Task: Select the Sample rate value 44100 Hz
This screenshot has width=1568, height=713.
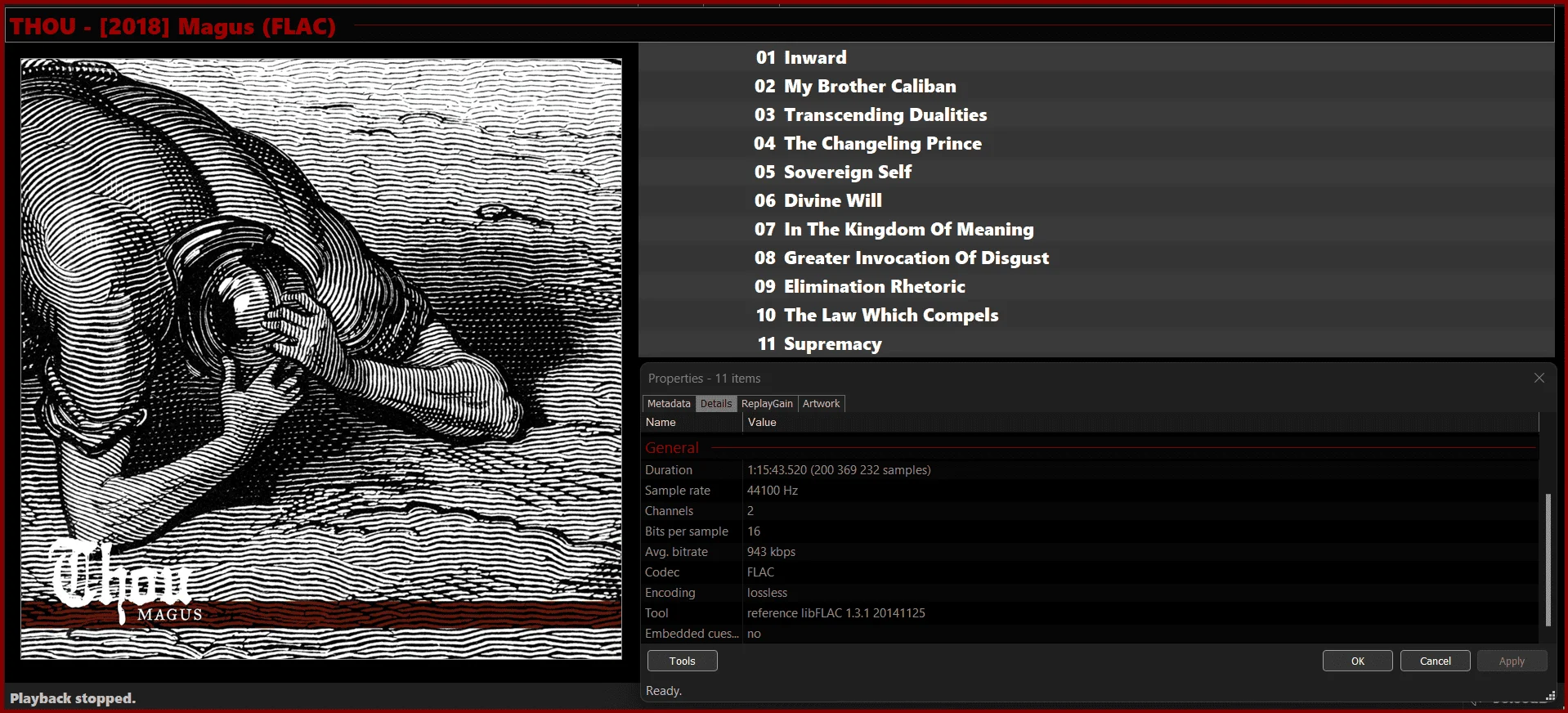Action: tap(773, 491)
